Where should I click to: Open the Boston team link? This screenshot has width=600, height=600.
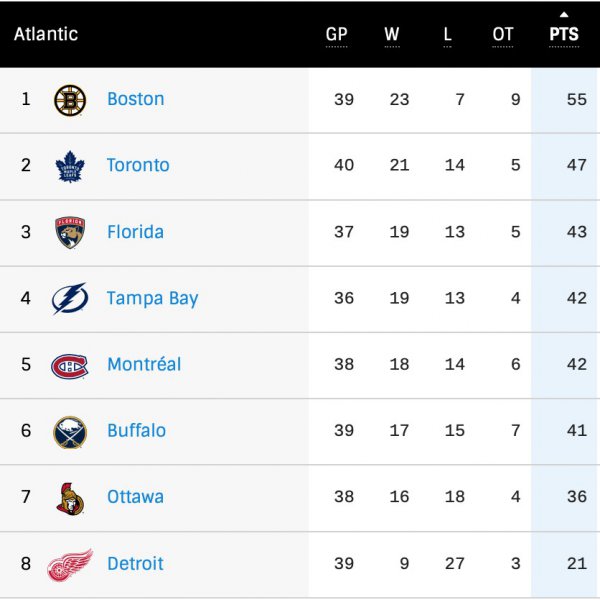(x=135, y=99)
